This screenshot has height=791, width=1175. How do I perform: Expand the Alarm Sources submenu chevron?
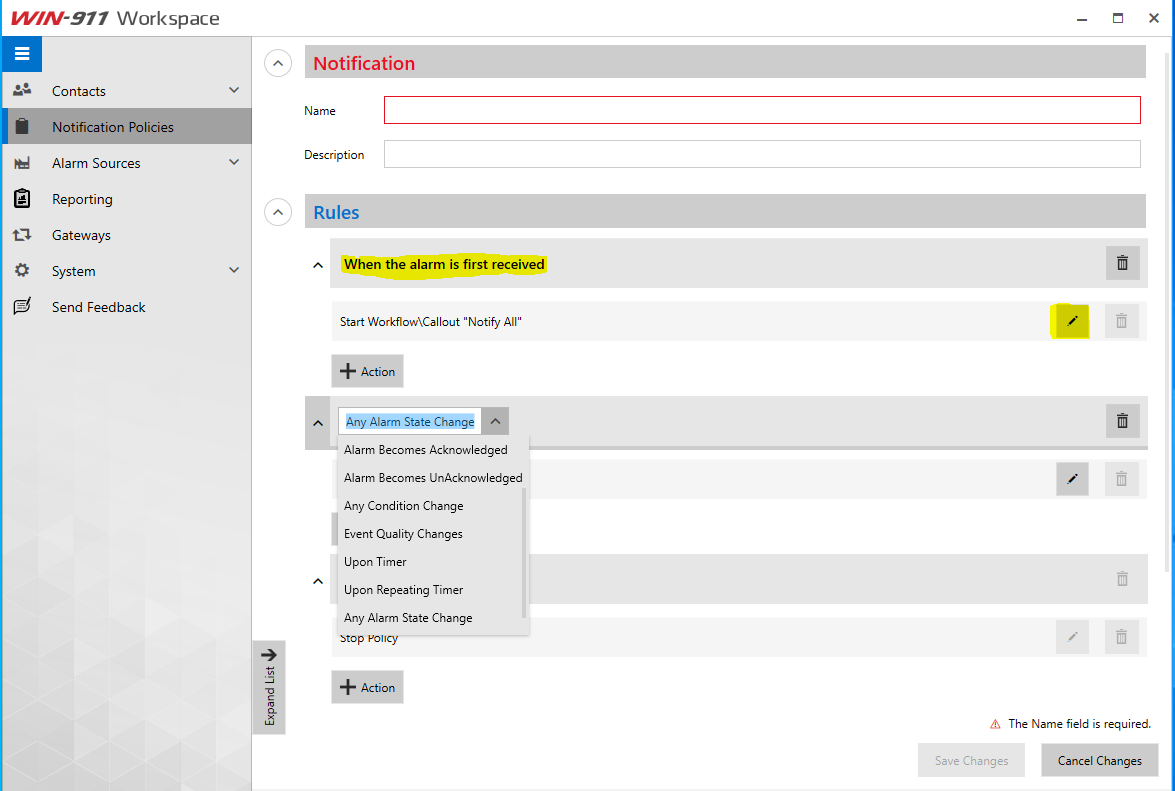tap(234, 162)
